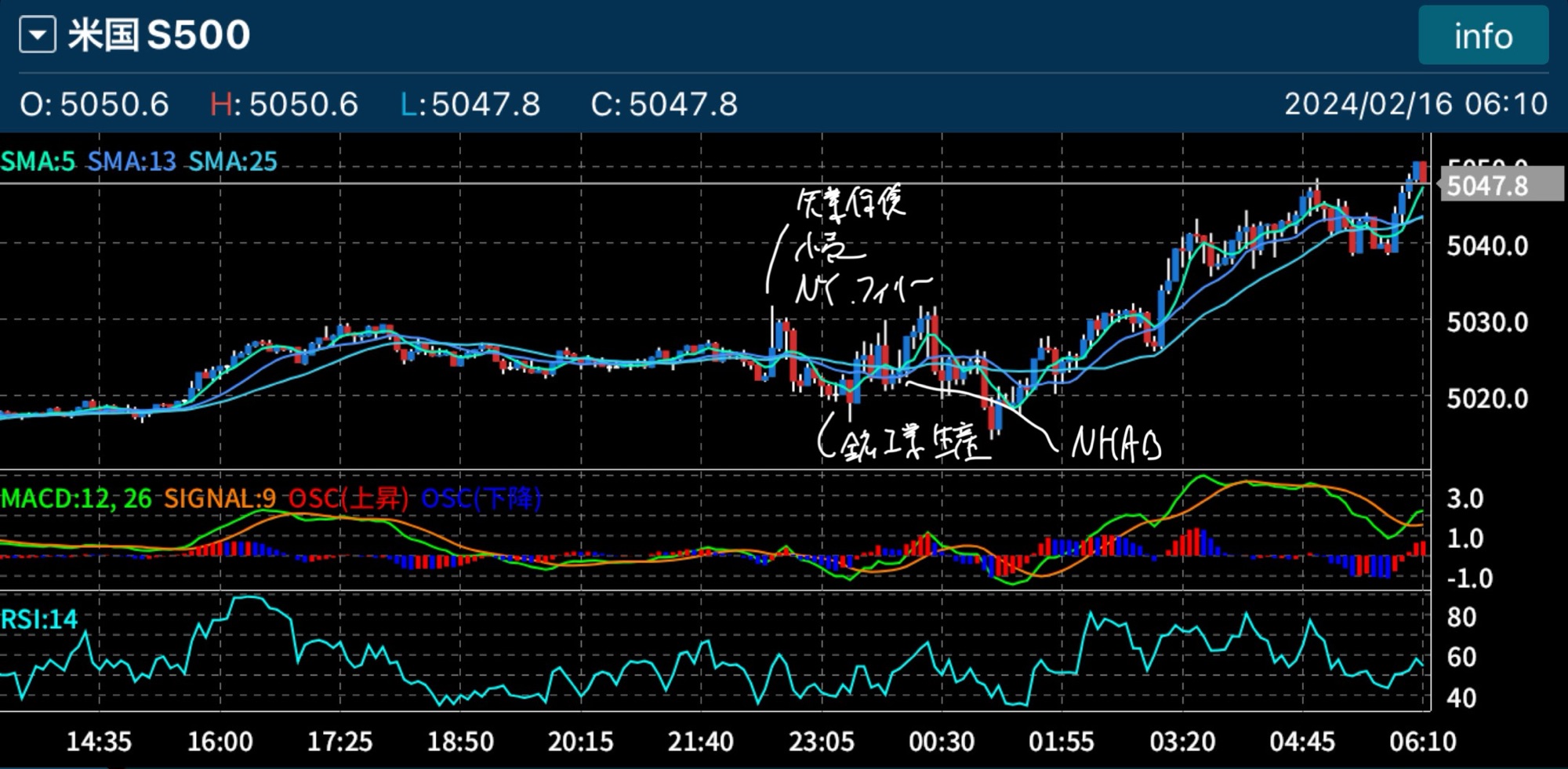Click the 5040.0 price axis label
The width and height of the screenshot is (1568, 769).
(1486, 246)
